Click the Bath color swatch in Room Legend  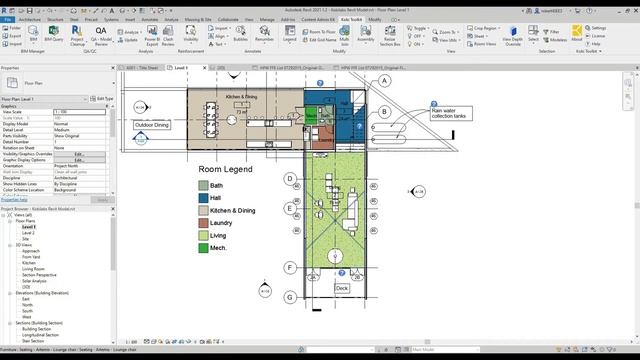click(x=203, y=185)
